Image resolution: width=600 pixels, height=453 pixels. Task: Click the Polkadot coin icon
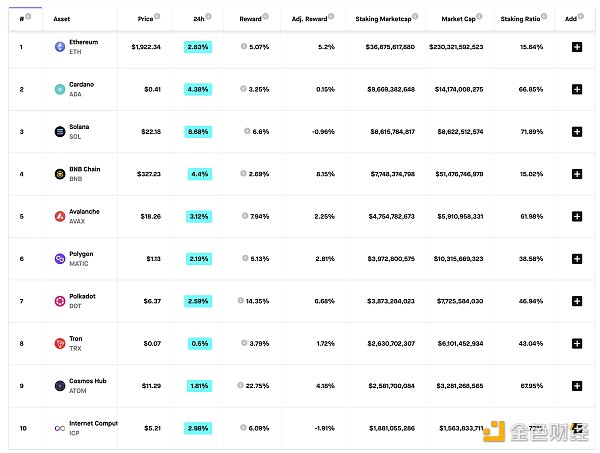[x=60, y=300]
